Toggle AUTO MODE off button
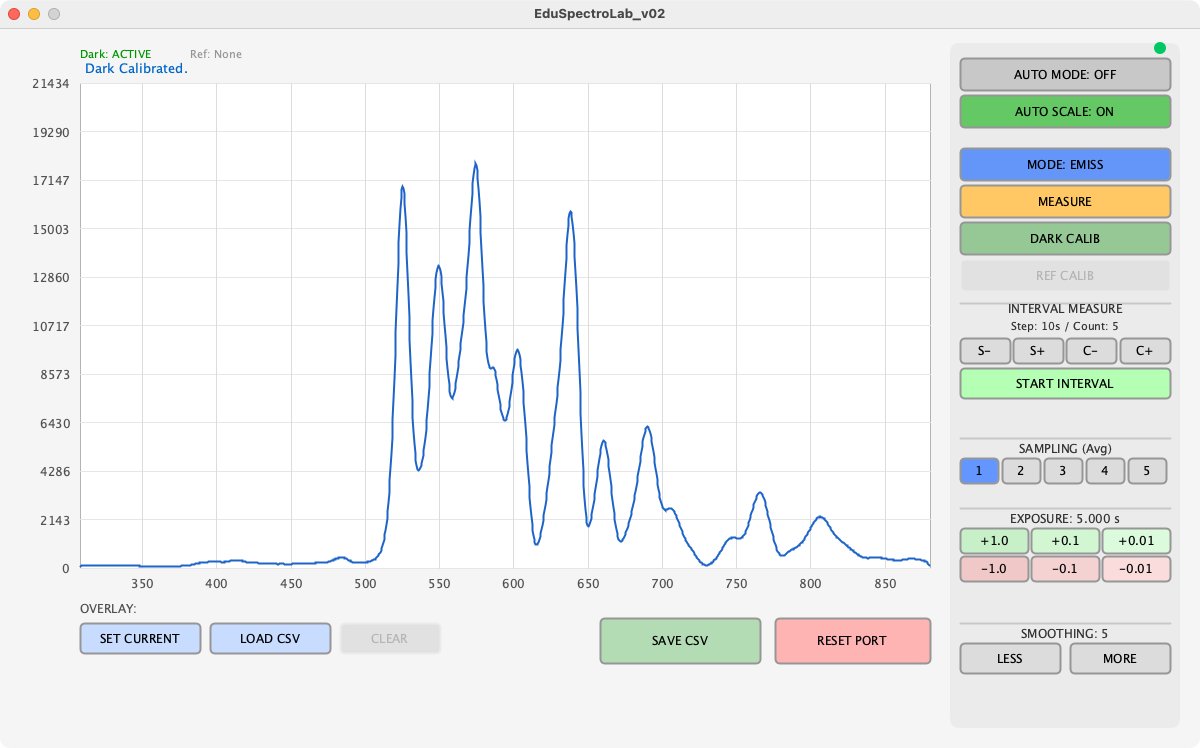This screenshot has width=1200, height=748. click(x=1064, y=75)
